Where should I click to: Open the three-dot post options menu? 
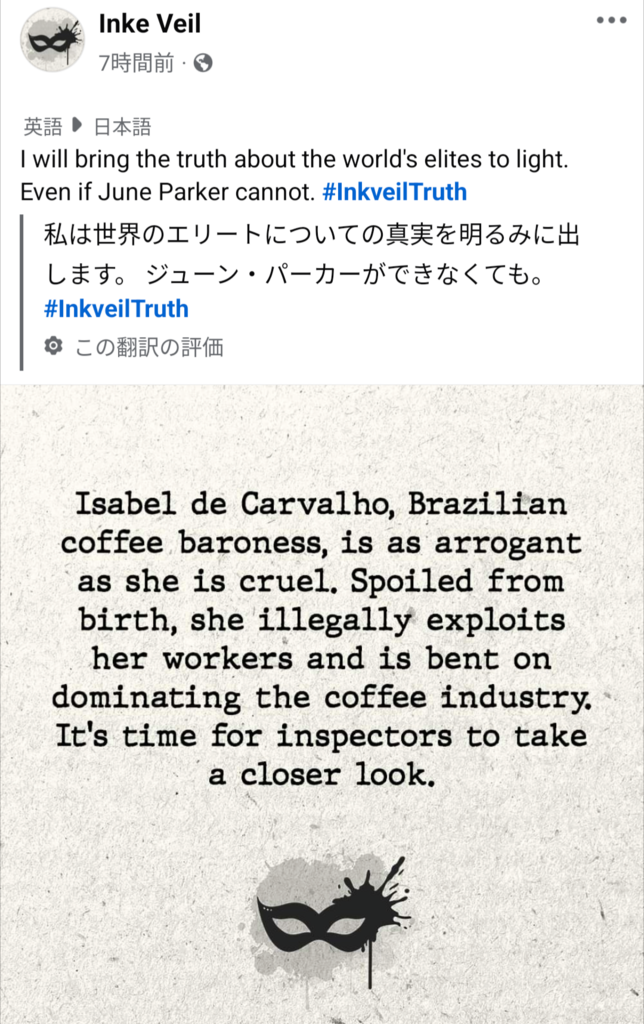coord(611,20)
